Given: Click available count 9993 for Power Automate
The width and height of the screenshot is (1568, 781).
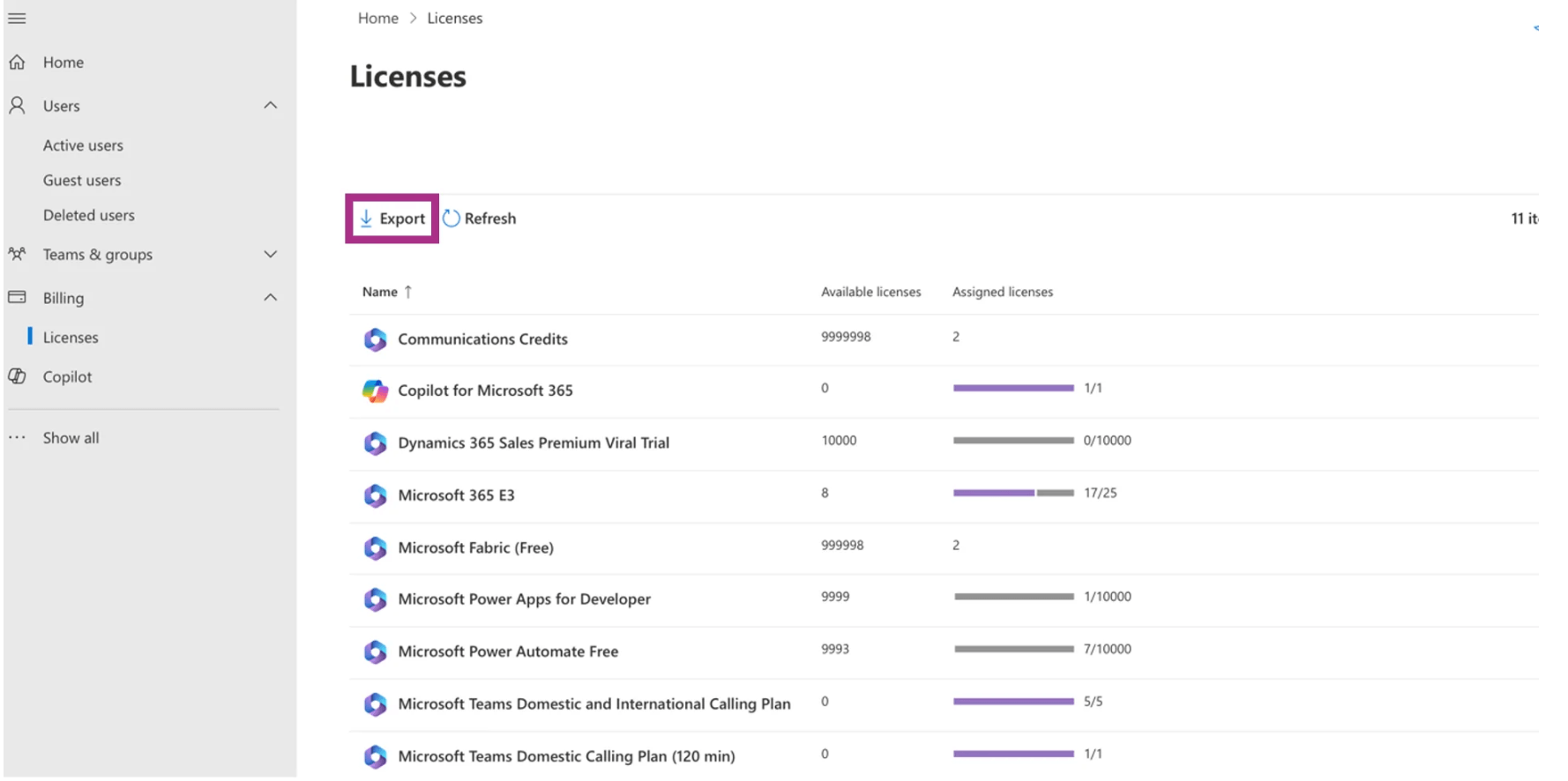Looking at the screenshot, I should coord(835,649).
